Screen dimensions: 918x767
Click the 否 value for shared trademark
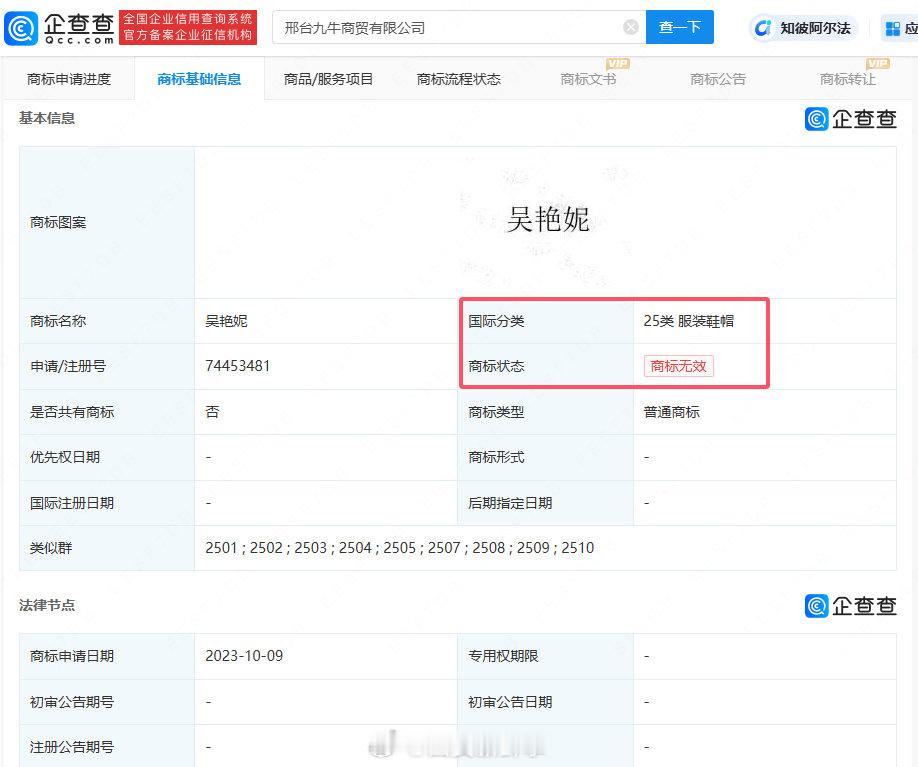212,412
